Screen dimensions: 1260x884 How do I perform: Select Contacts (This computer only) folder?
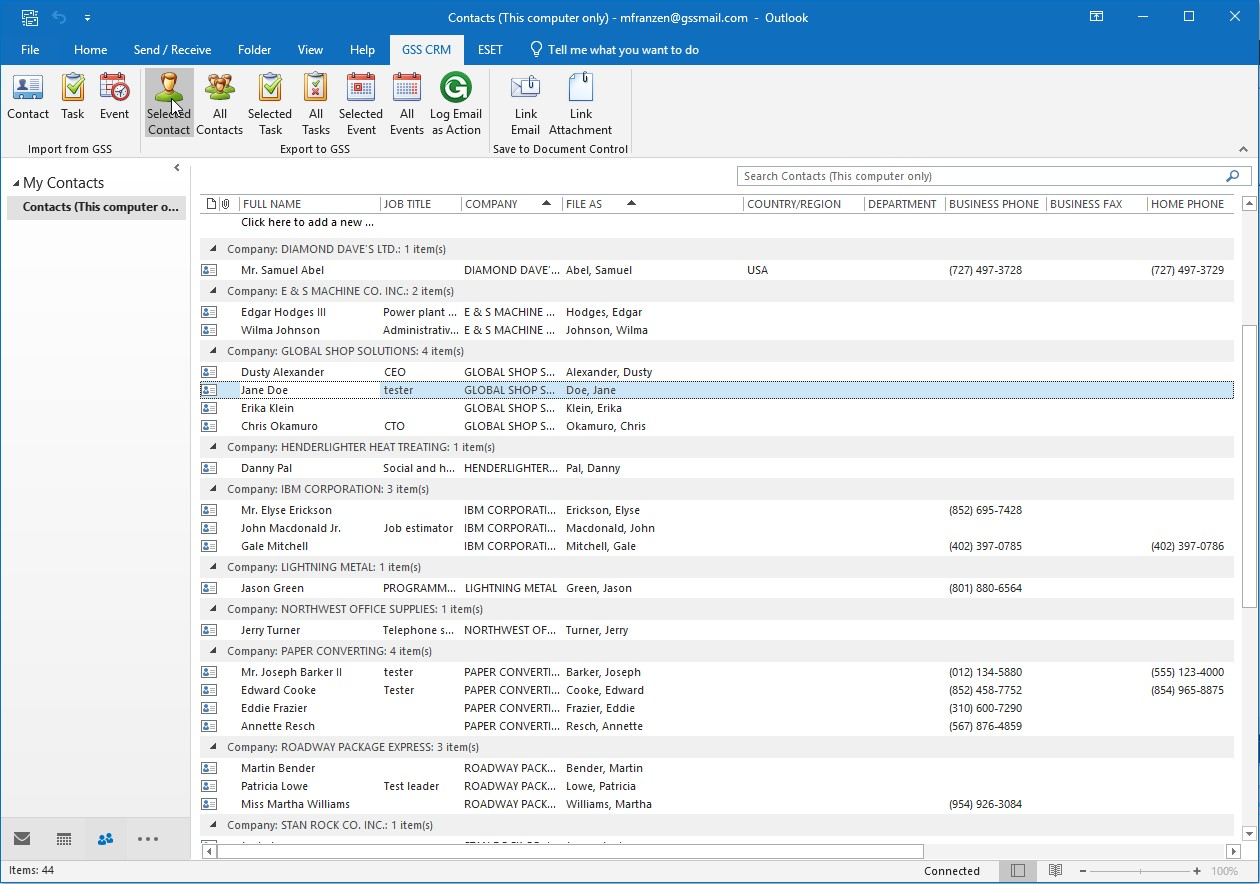click(96, 207)
